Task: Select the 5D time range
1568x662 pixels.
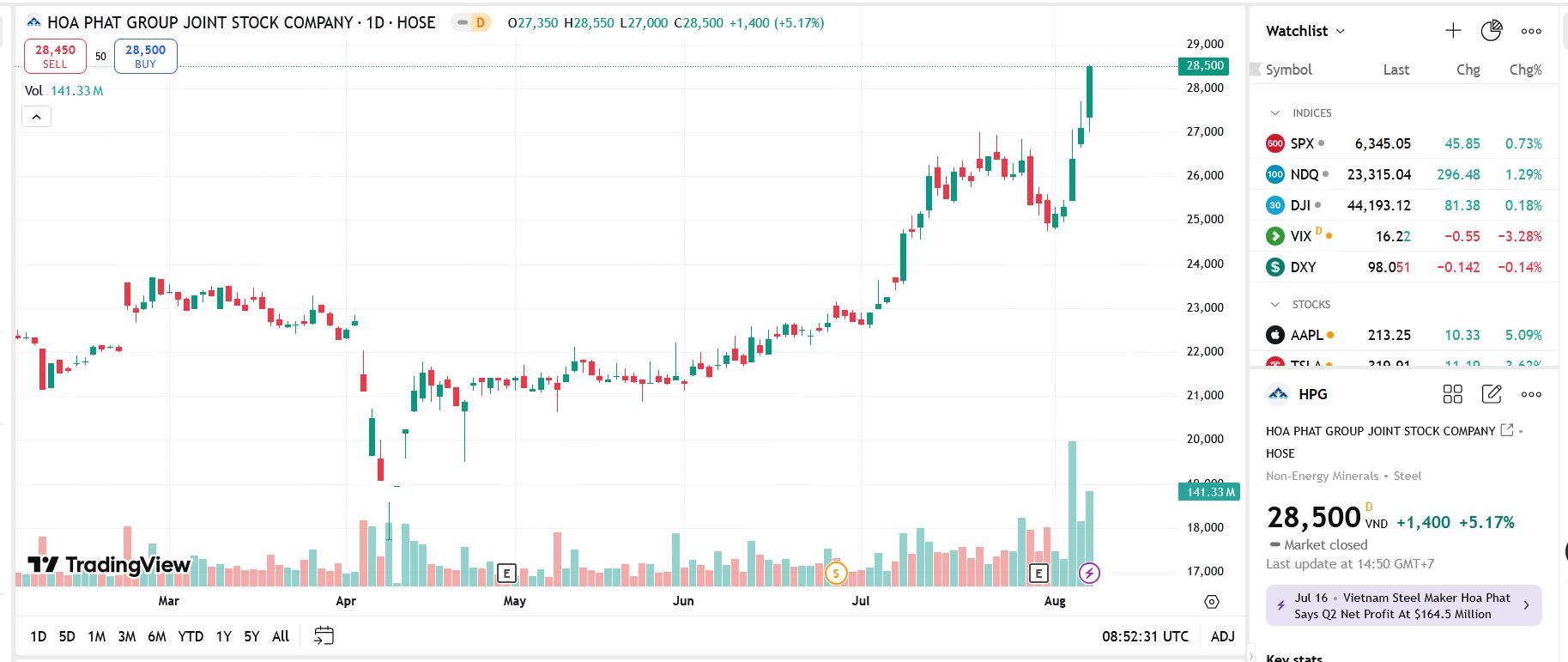Action: point(67,636)
